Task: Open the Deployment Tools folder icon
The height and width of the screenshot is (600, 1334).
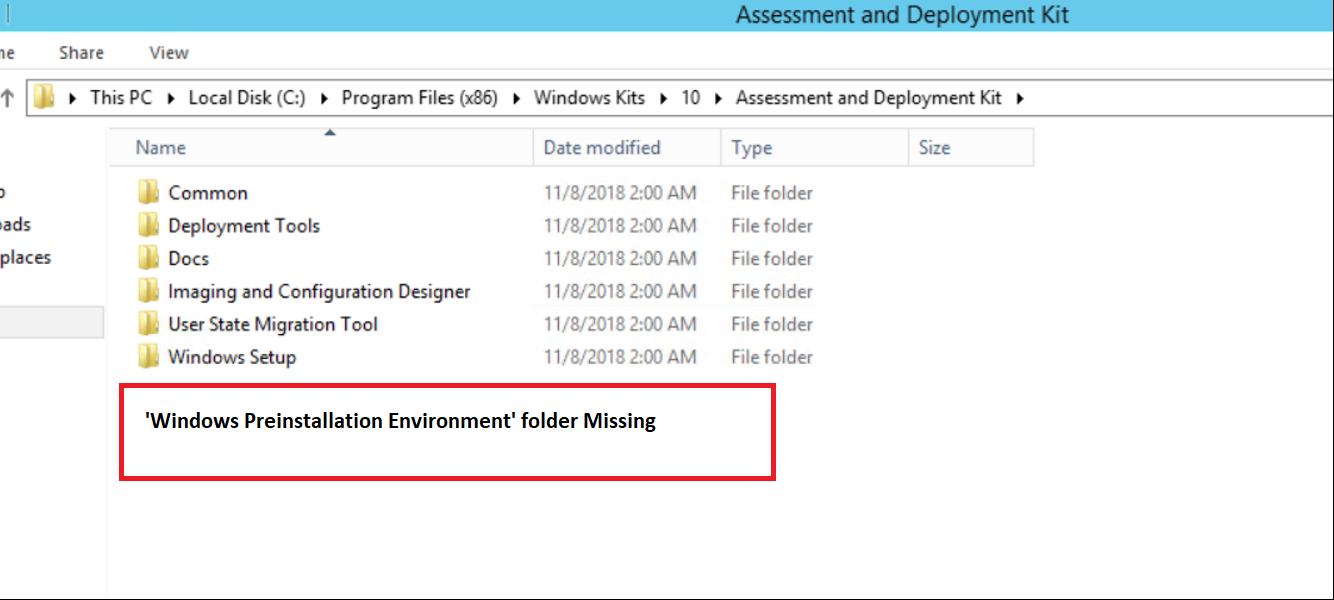Action: tap(149, 225)
